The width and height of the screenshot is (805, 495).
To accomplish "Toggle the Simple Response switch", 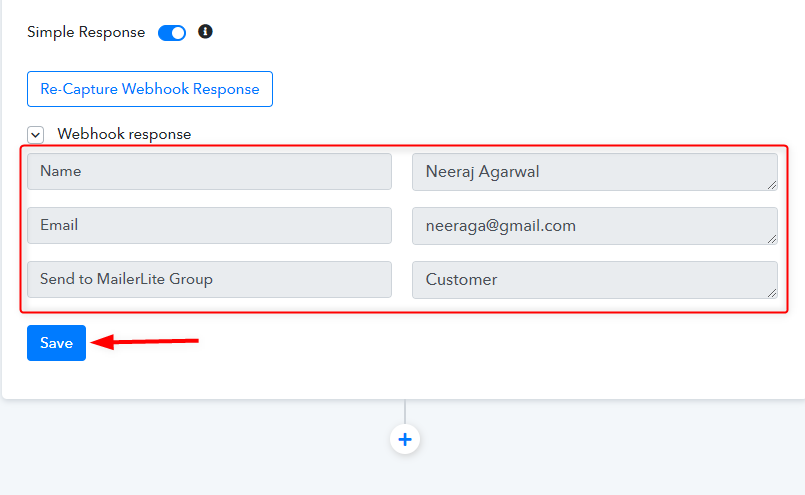I will (x=171, y=33).
